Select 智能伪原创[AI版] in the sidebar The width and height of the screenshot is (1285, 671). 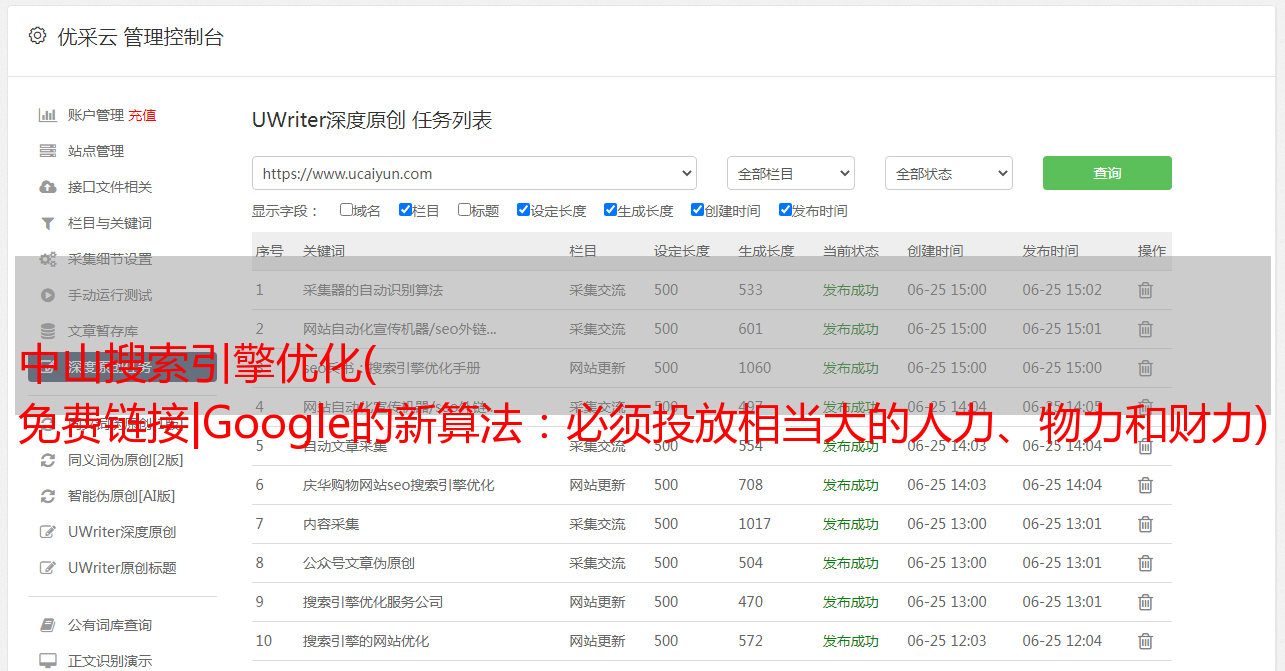tap(121, 496)
